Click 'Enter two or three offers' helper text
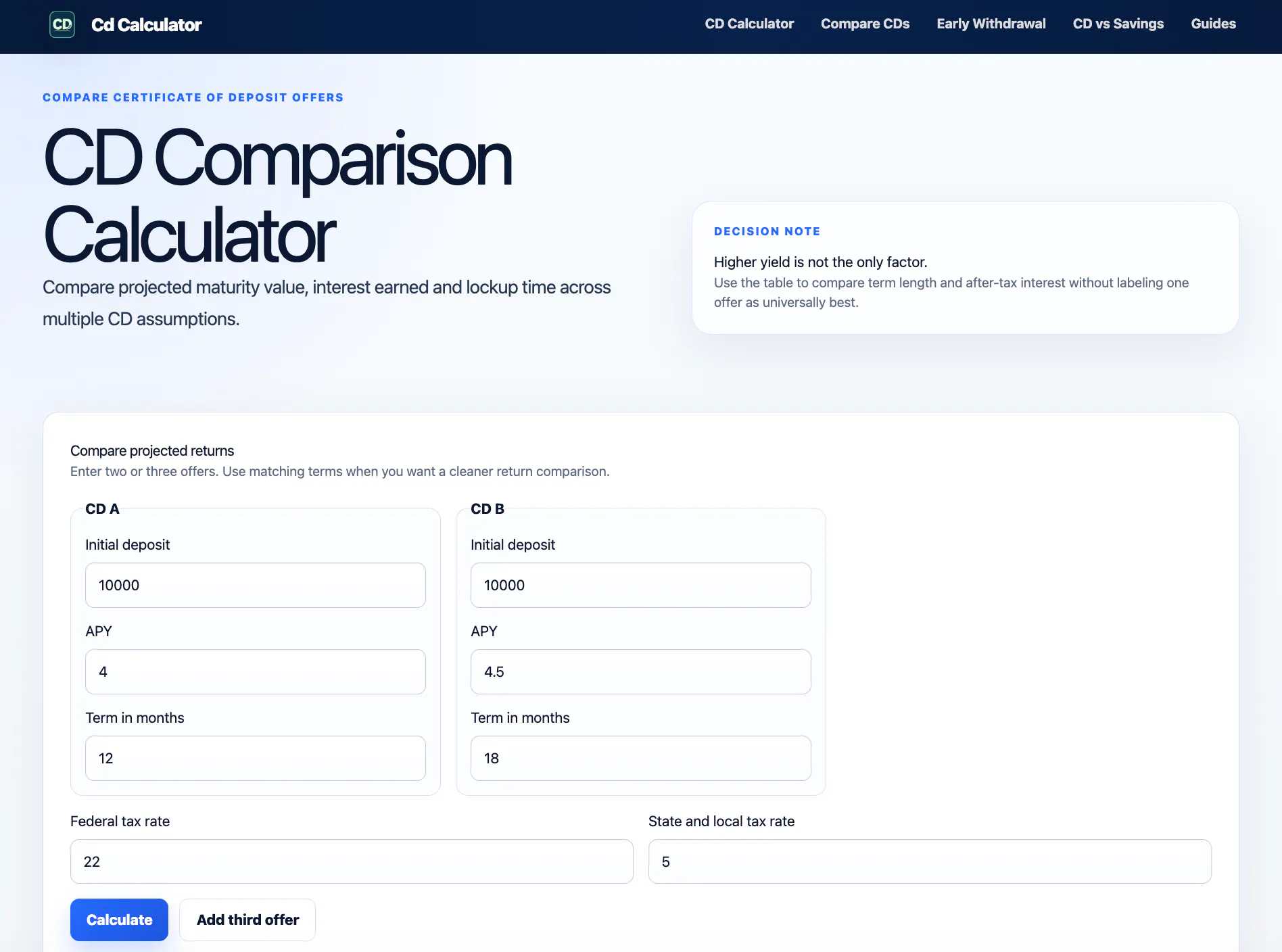1282x952 pixels. click(x=340, y=471)
